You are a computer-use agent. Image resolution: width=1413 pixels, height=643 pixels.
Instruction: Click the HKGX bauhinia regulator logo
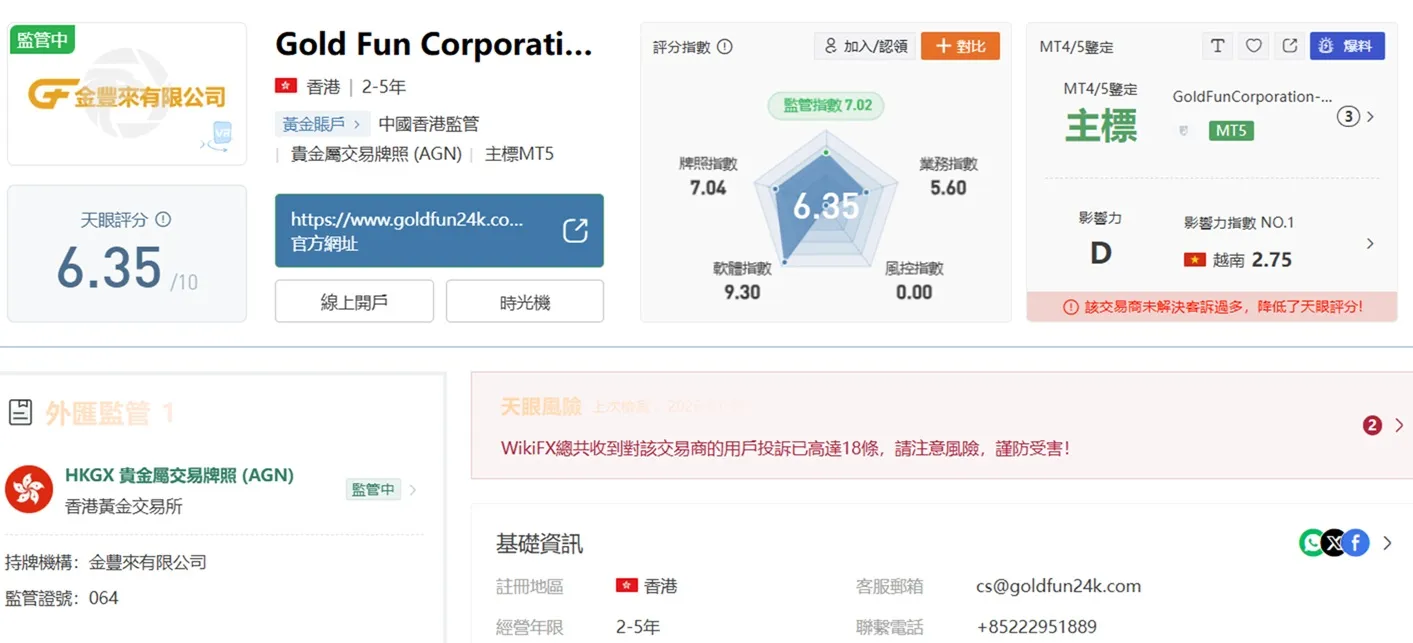[x=29, y=489]
